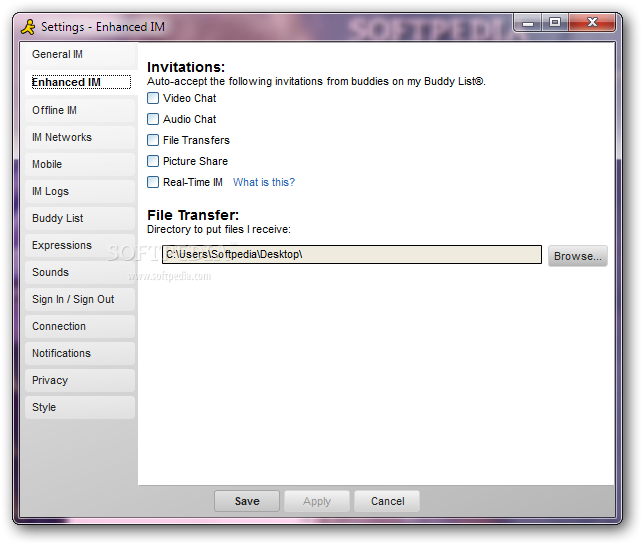Select the Expressions tab
The height and width of the screenshot is (545, 643).
pyautogui.click(x=80, y=245)
